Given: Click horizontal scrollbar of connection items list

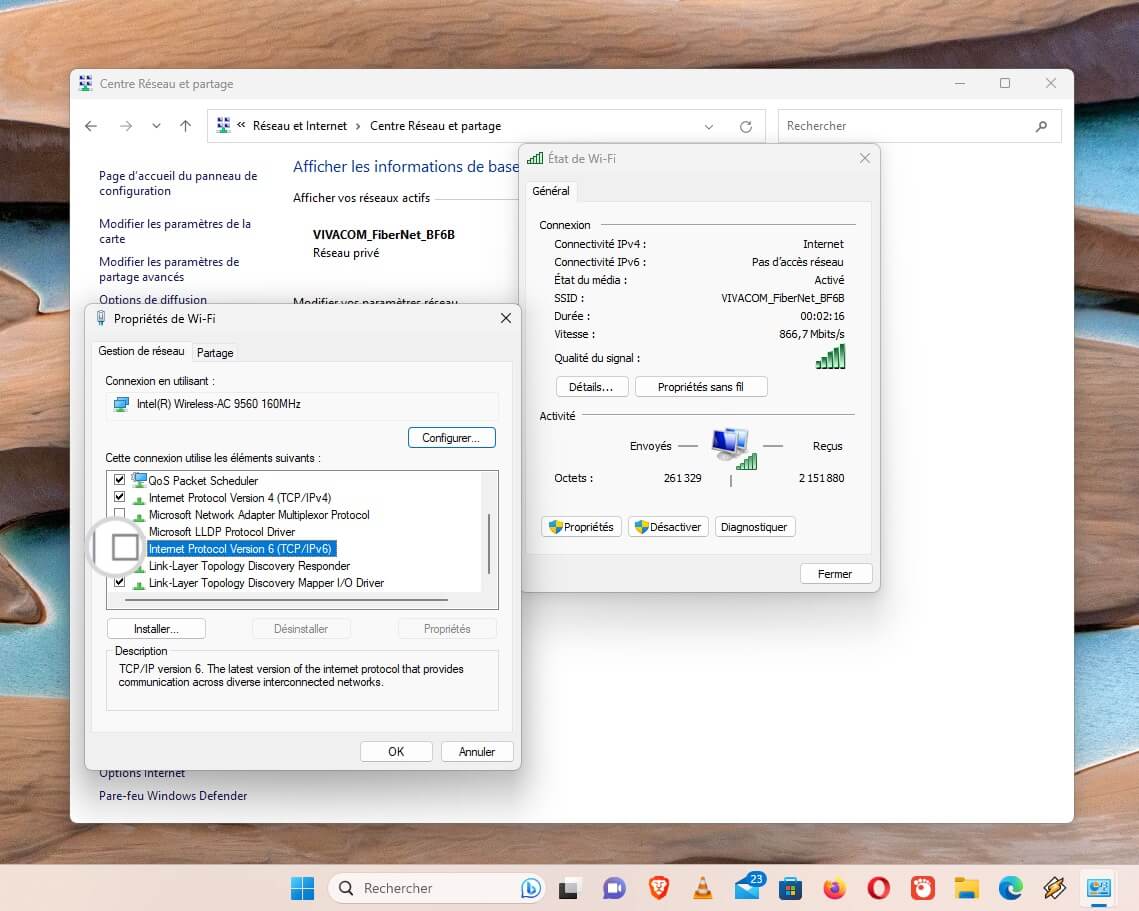Looking at the screenshot, I should pyautogui.click(x=286, y=600).
